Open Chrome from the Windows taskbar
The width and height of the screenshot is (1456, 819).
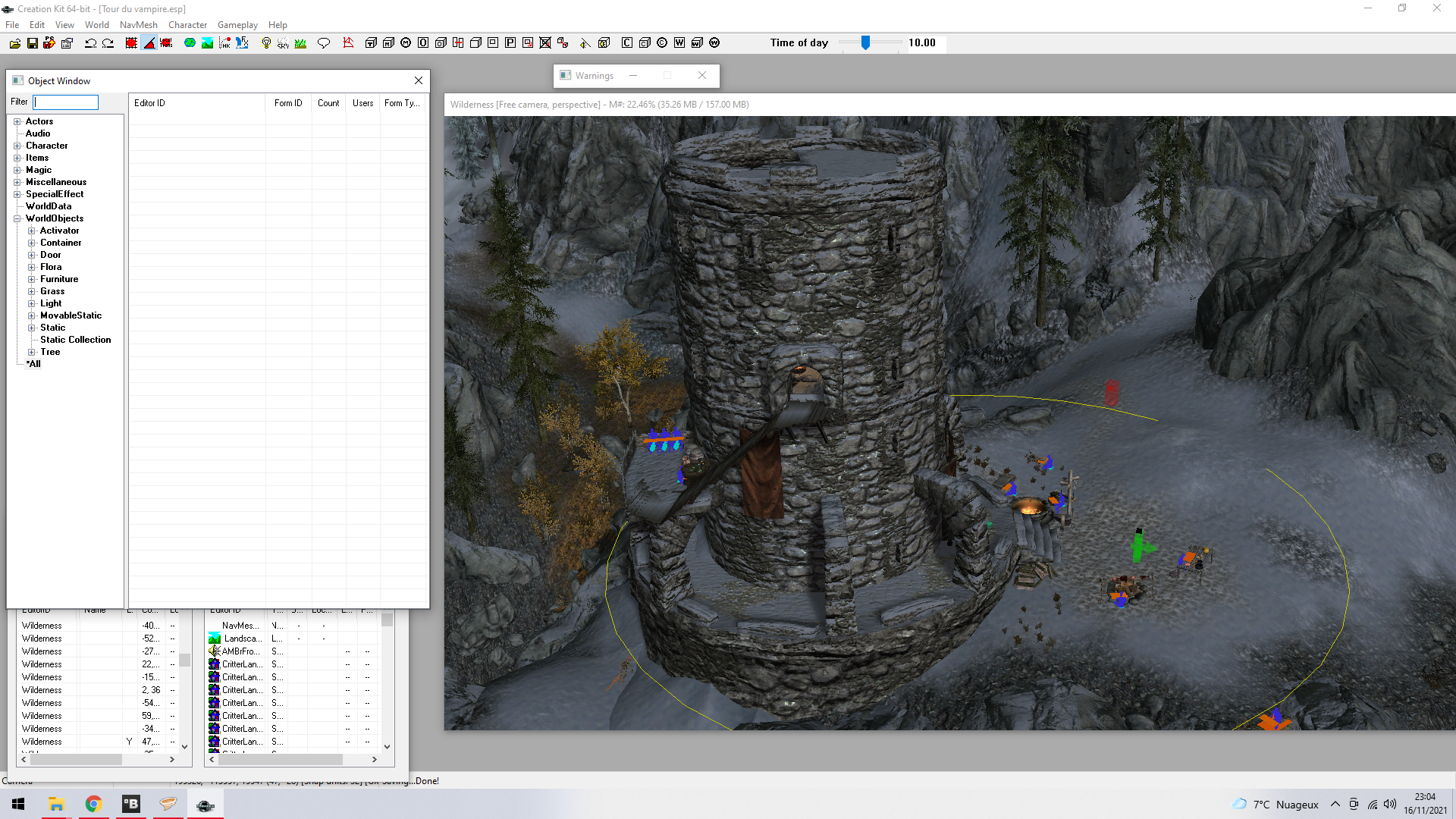93,805
